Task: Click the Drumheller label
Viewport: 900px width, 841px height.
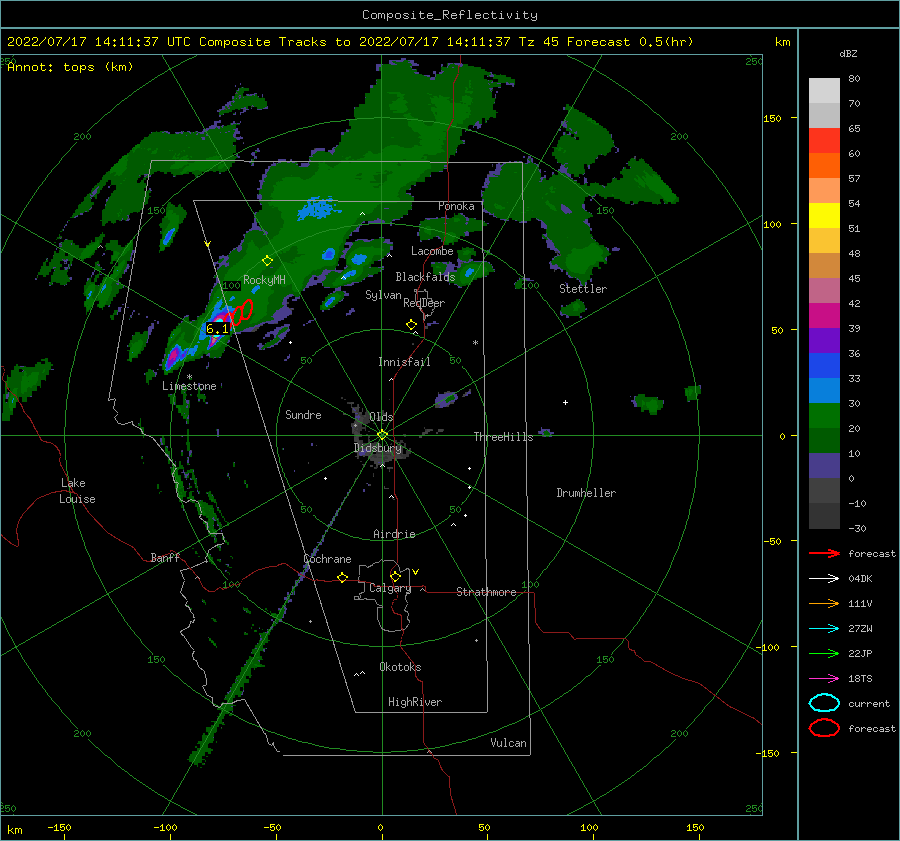Action: 586,493
